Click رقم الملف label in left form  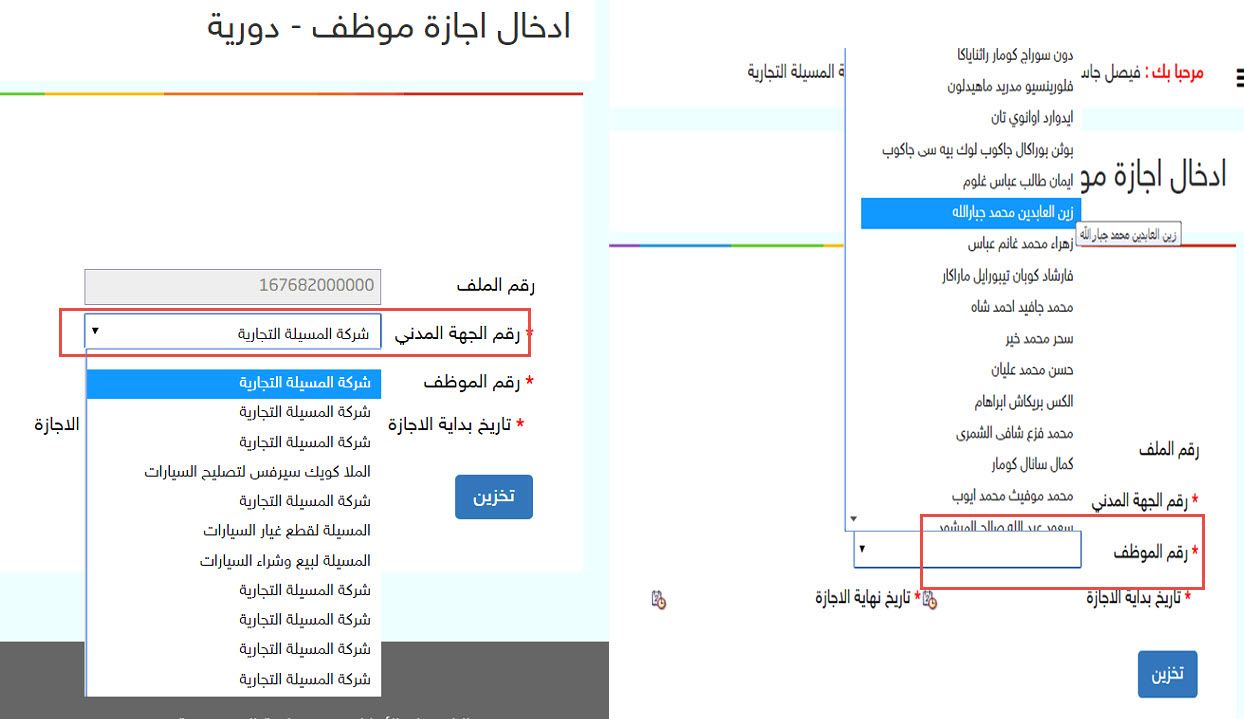(x=495, y=287)
